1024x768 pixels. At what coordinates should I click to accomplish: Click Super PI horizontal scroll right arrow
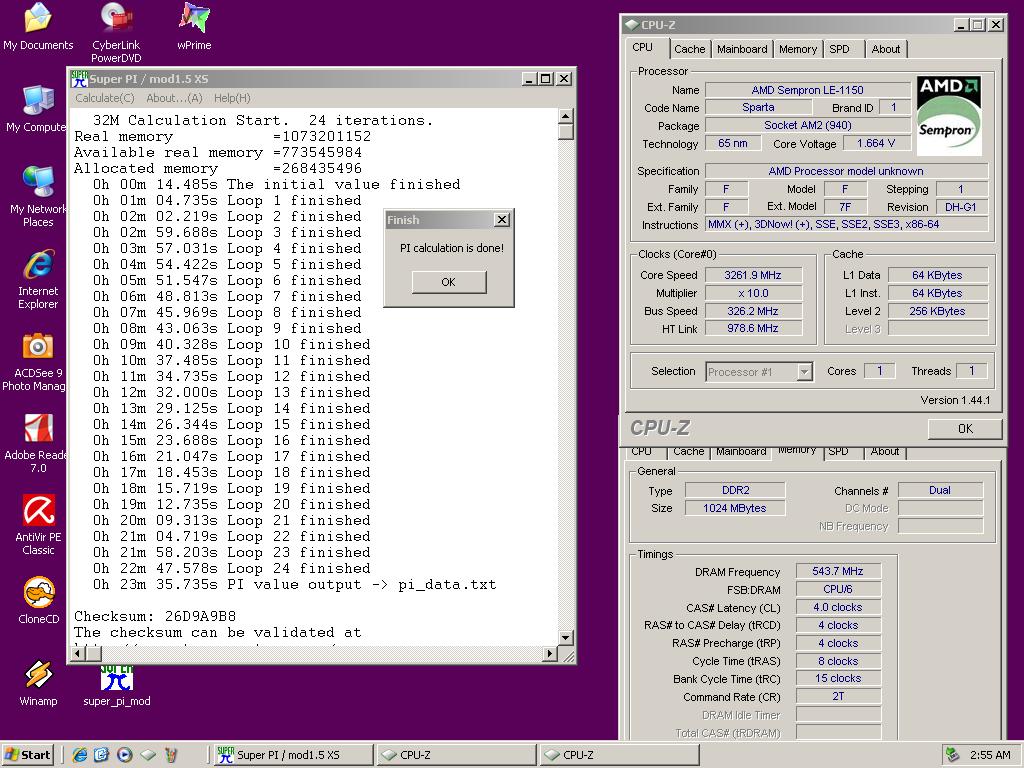[x=550, y=653]
